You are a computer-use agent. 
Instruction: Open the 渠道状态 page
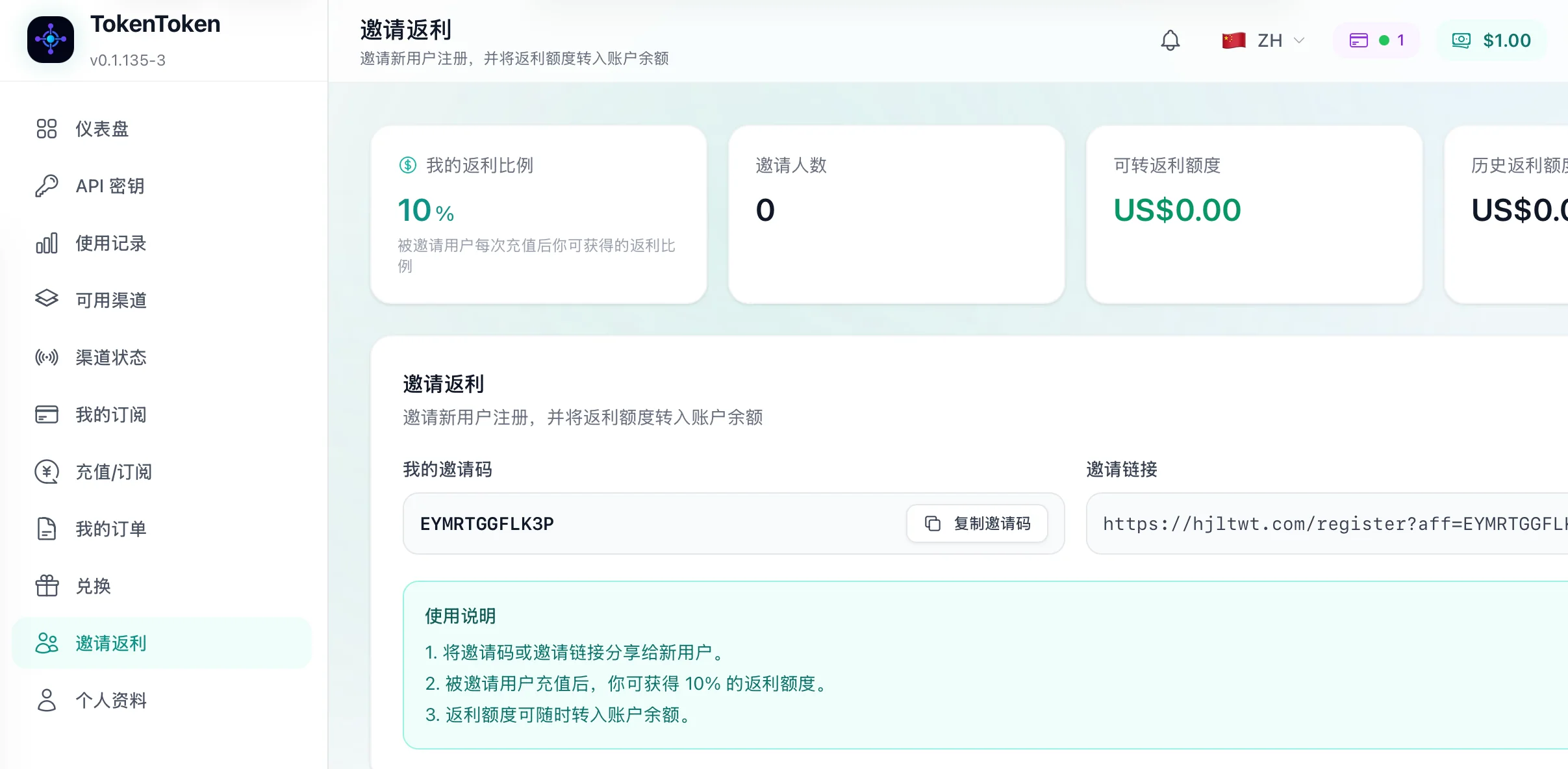pyautogui.click(x=162, y=357)
